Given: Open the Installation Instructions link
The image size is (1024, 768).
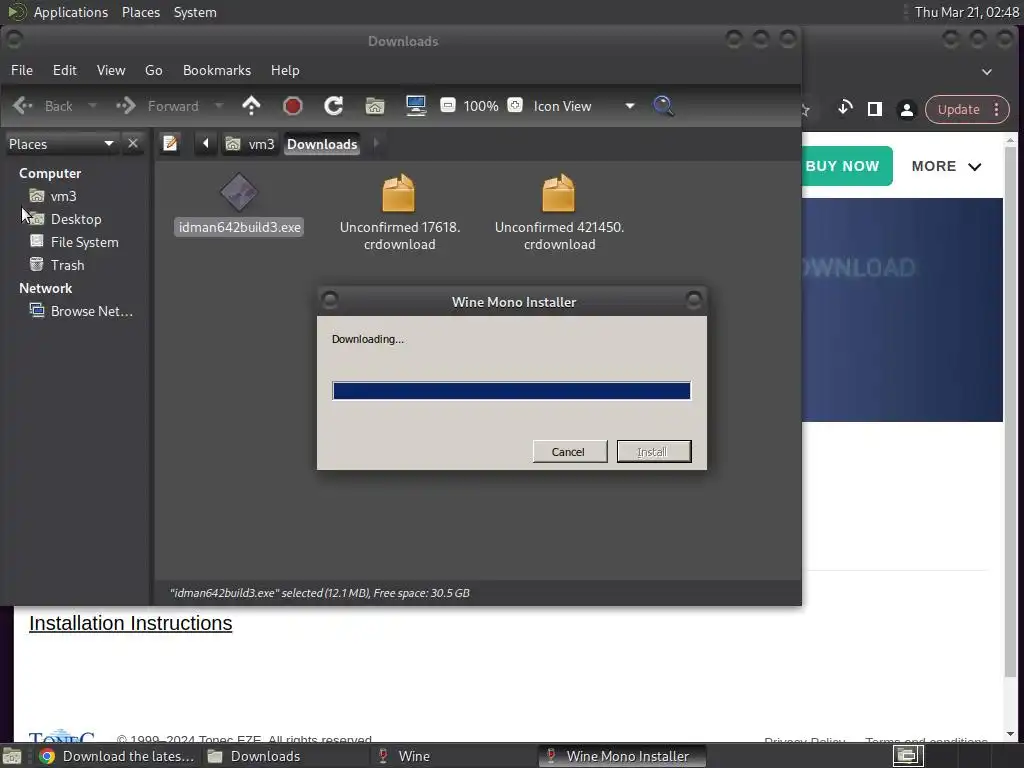Looking at the screenshot, I should coord(131,623).
